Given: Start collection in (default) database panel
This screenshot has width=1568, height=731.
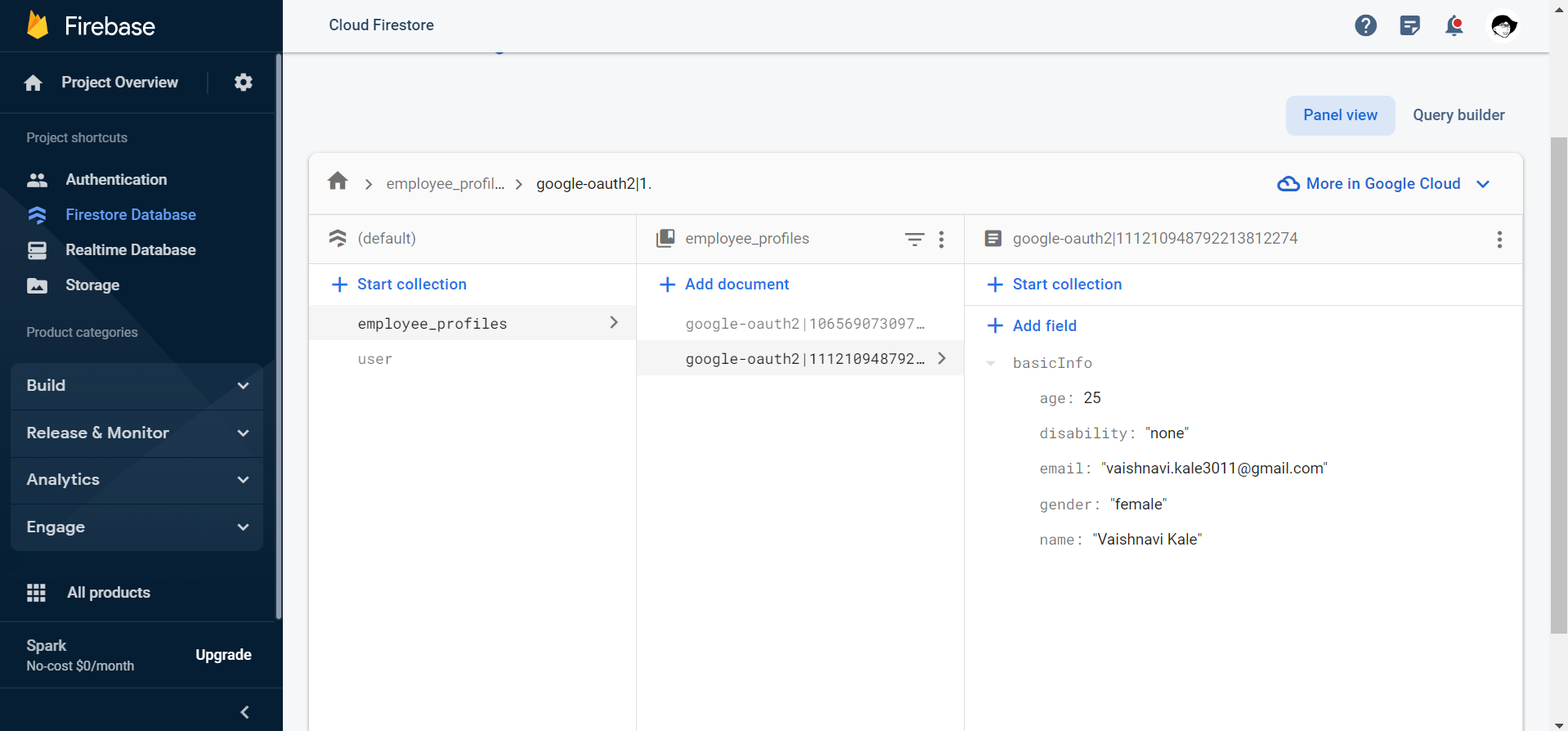Looking at the screenshot, I should point(399,285).
